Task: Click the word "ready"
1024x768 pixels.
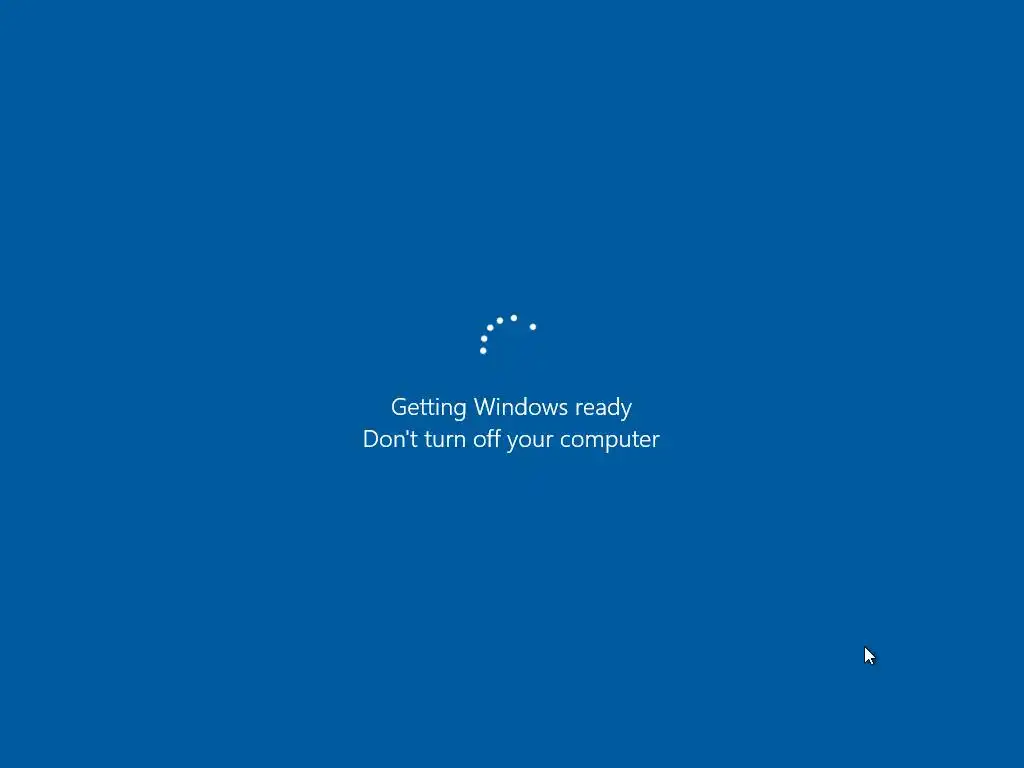Action: [603, 408]
